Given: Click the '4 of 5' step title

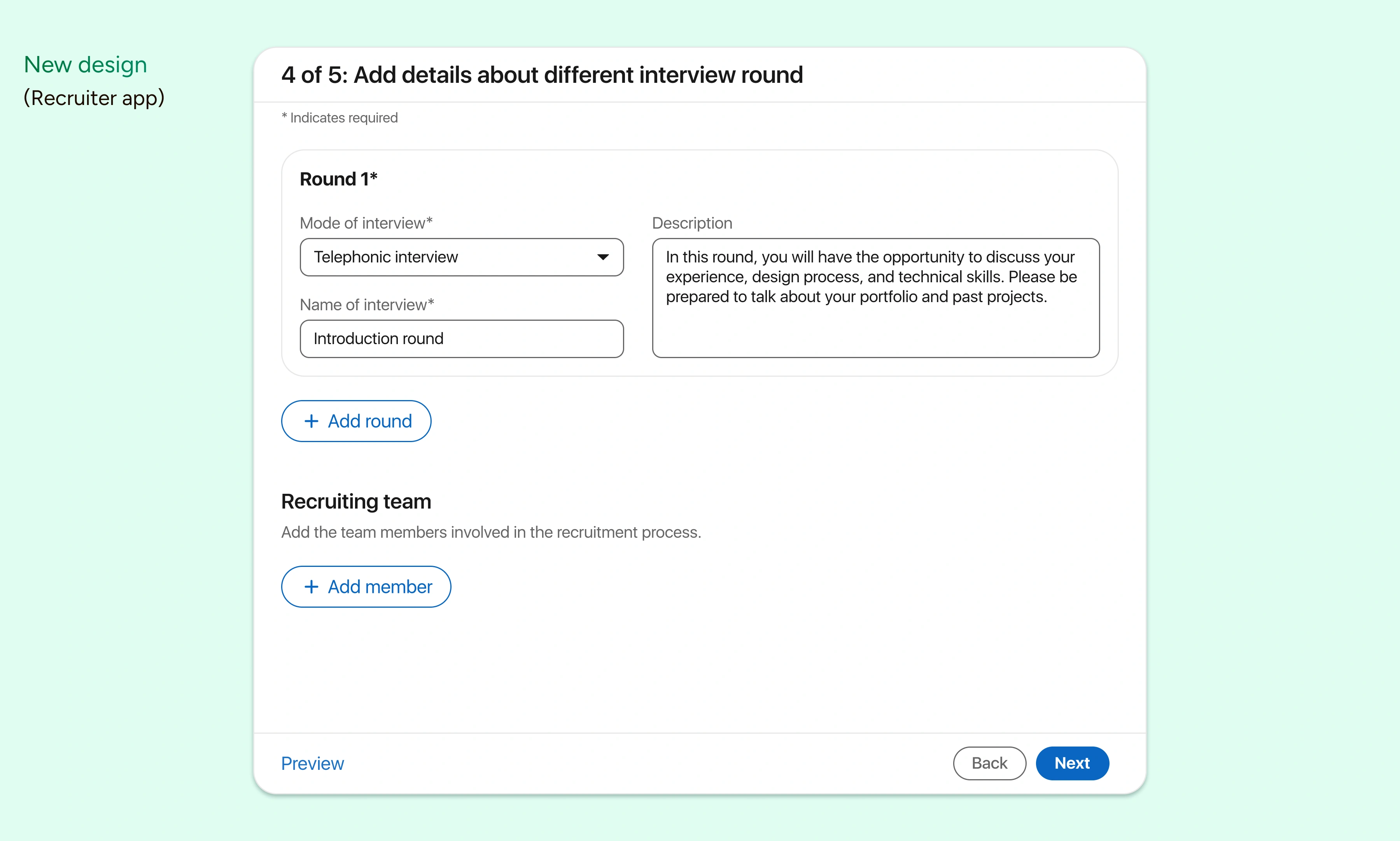Looking at the screenshot, I should (542, 75).
